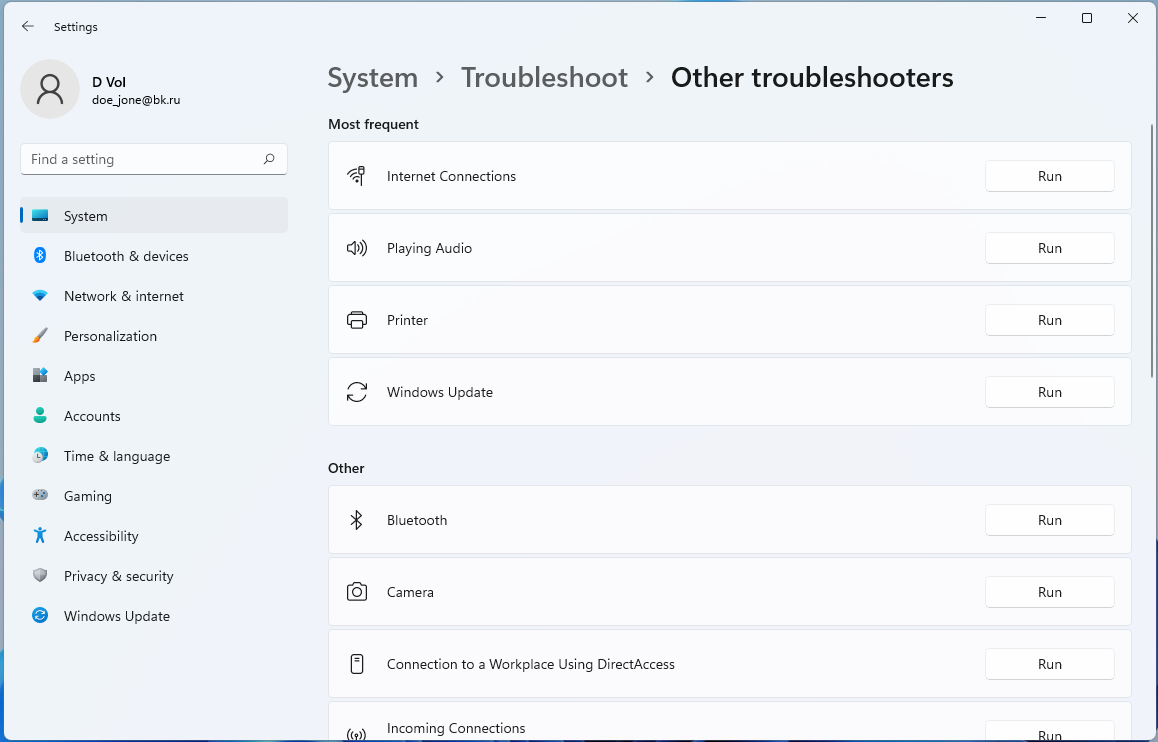Open Personalization settings

pyautogui.click(x=154, y=336)
